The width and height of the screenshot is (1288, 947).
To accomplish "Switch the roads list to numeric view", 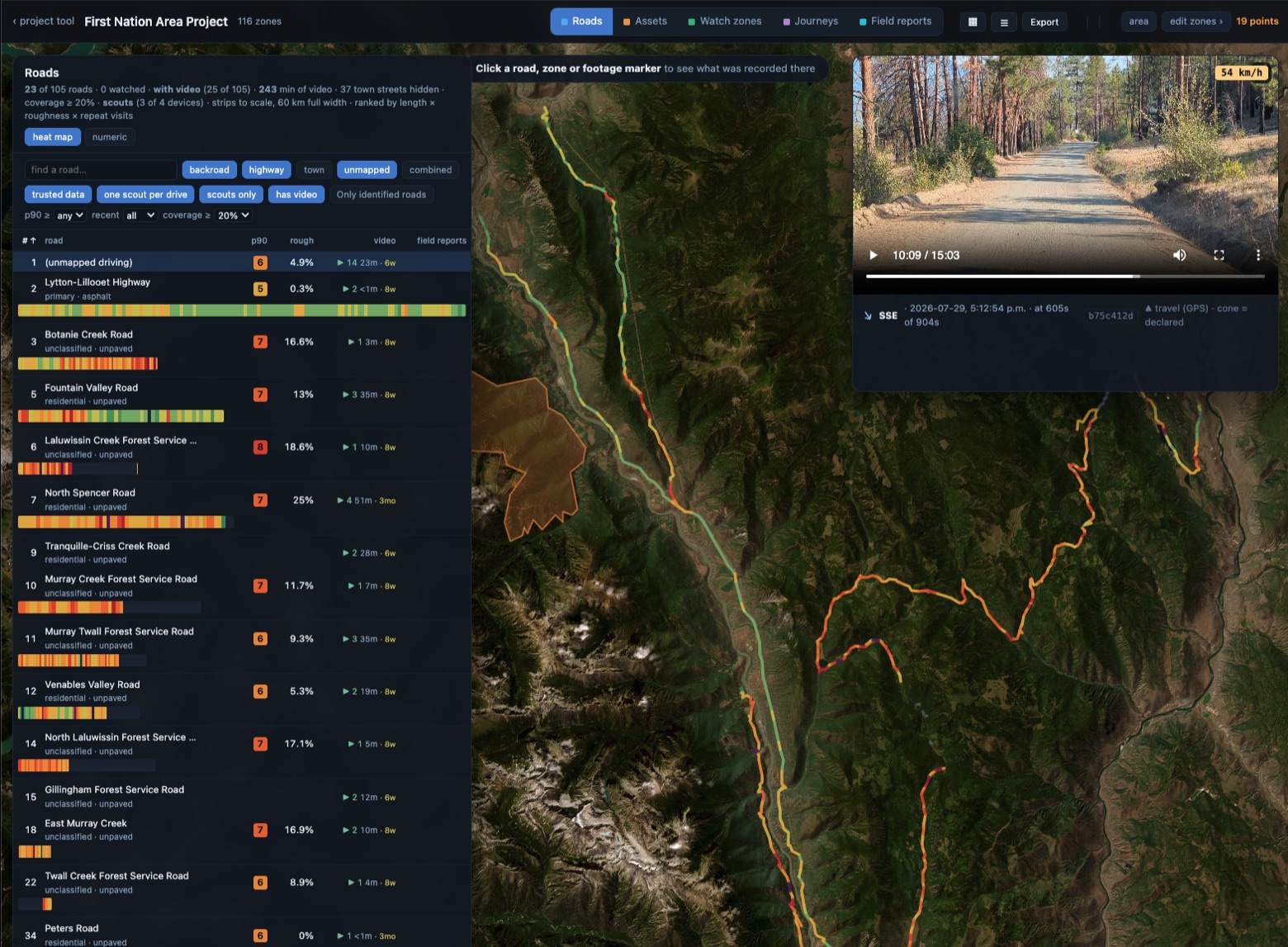I will point(110,137).
